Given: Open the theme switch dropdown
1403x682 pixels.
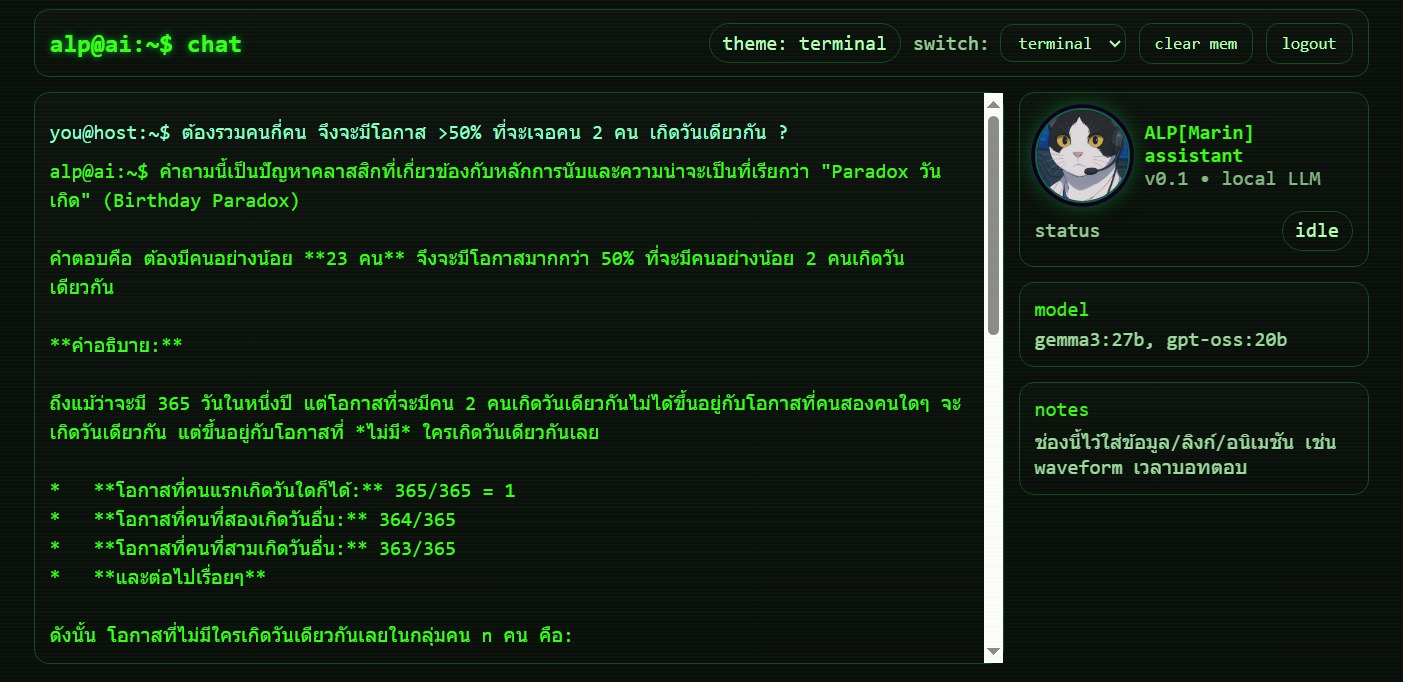Looking at the screenshot, I should coord(1062,43).
